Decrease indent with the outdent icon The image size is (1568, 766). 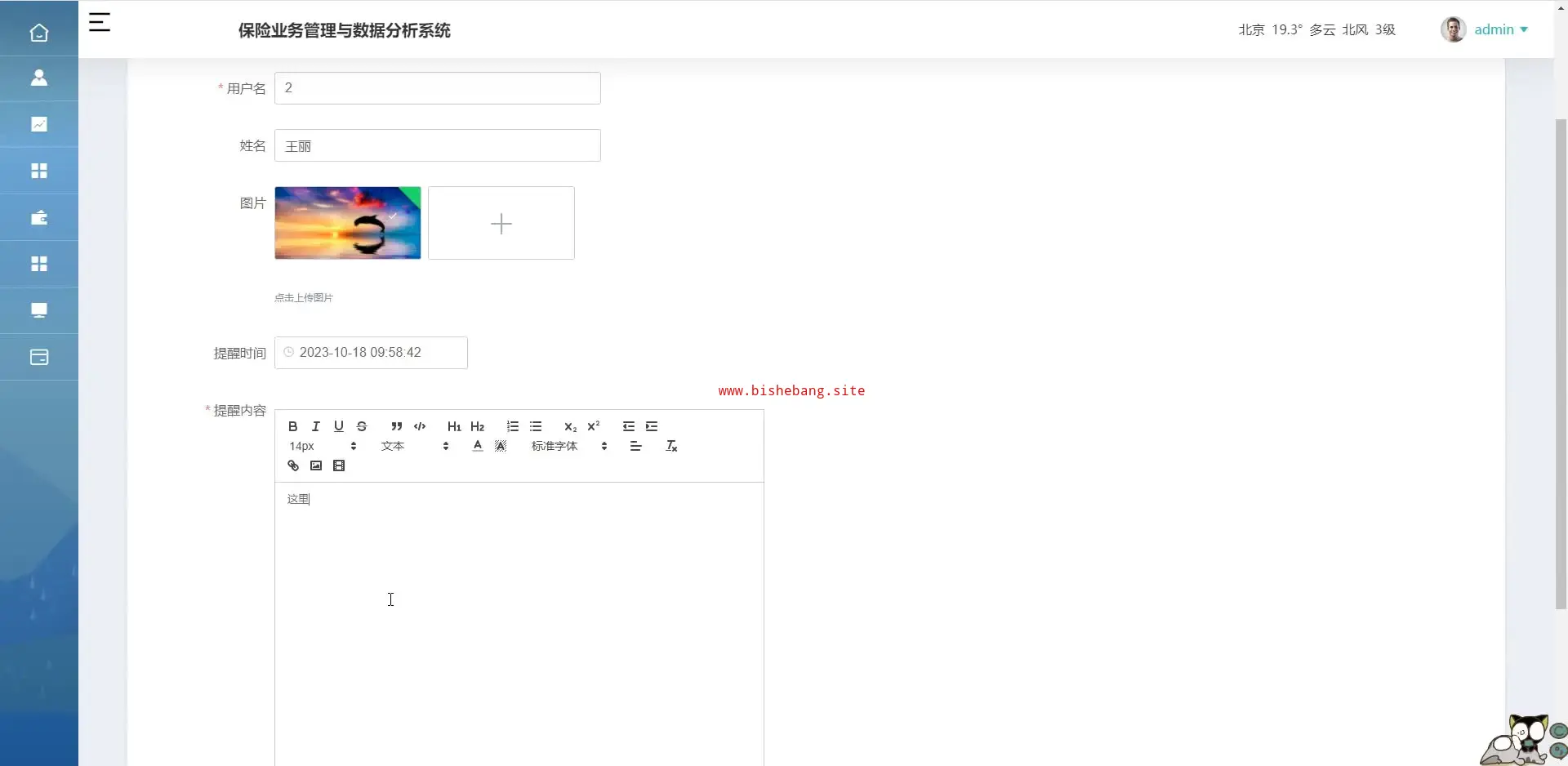point(629,426)
